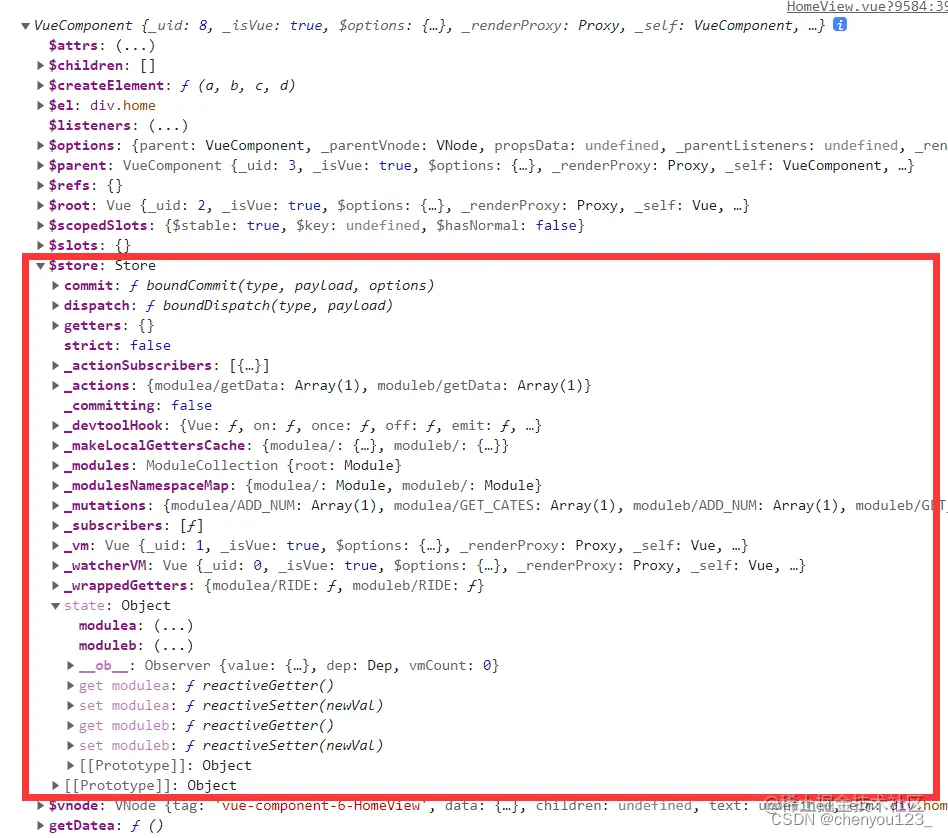
Task: Expand the _watcherVM Vue instance
Action: pyautogui.click(x=56, y=565)
